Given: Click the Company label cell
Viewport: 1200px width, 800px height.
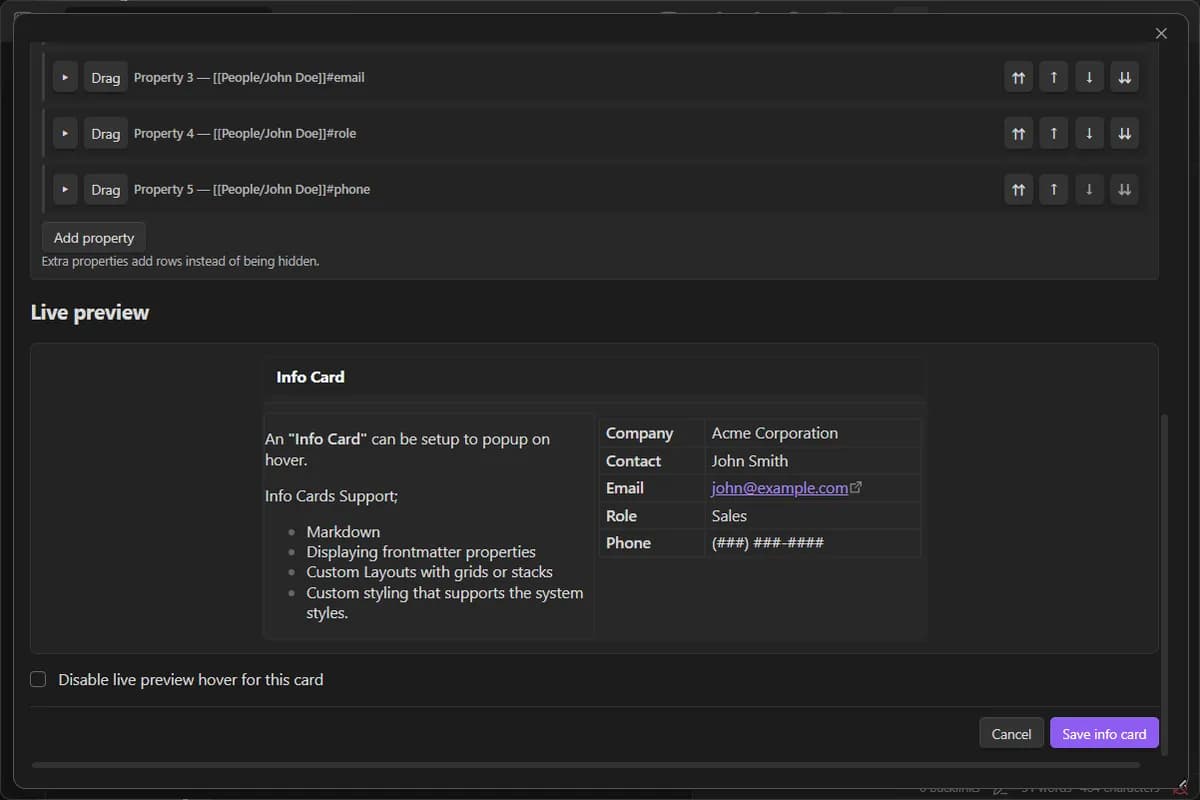Looking at the screenshot, I should pos(651,433).
